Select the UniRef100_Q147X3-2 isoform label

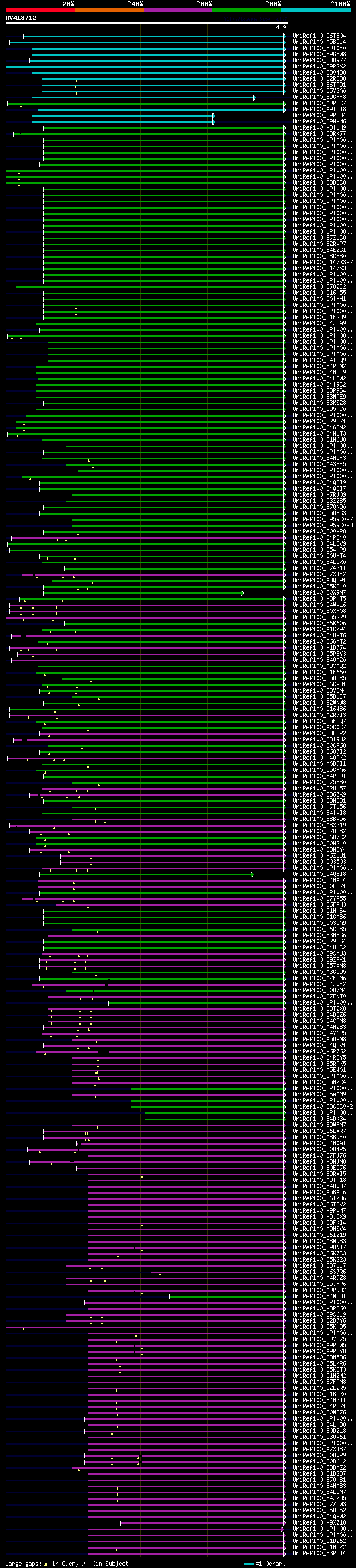323,263
